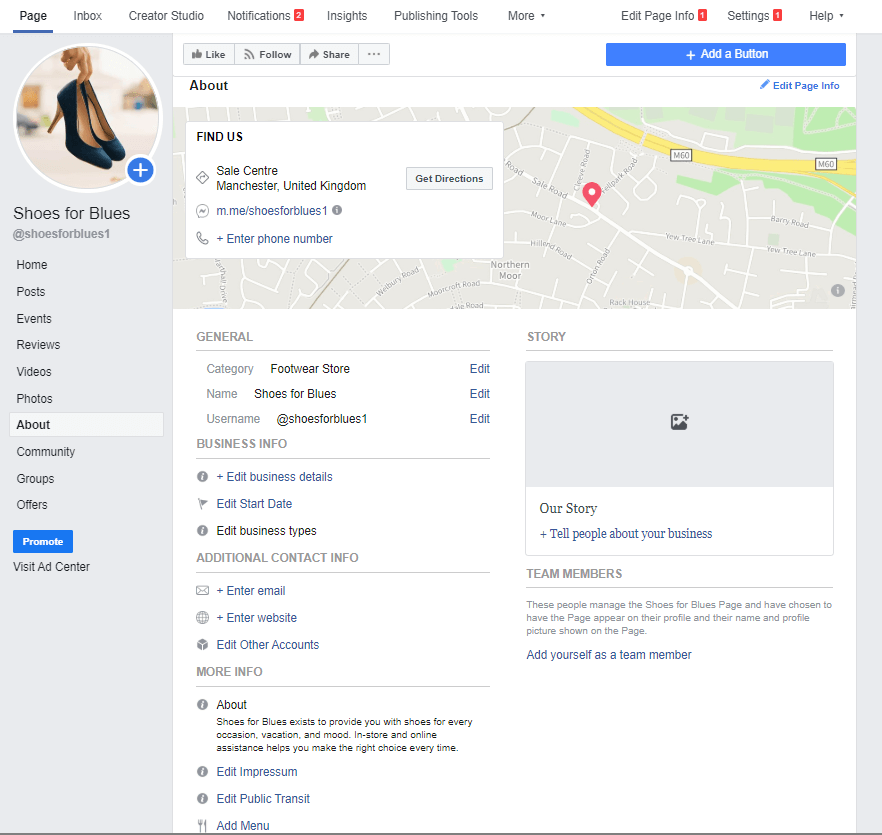Click the red map location pin
Image resolution: width=882 pixels, height=835 pixels.
point(591,194)
